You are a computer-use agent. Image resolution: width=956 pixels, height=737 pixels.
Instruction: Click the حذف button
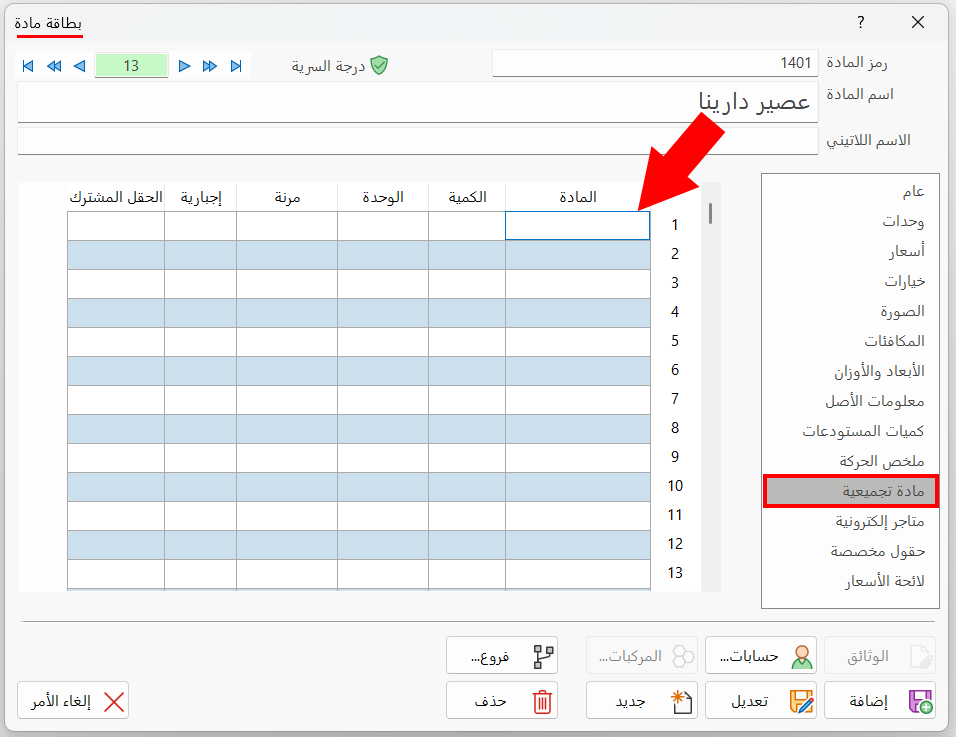pos(502,700)
